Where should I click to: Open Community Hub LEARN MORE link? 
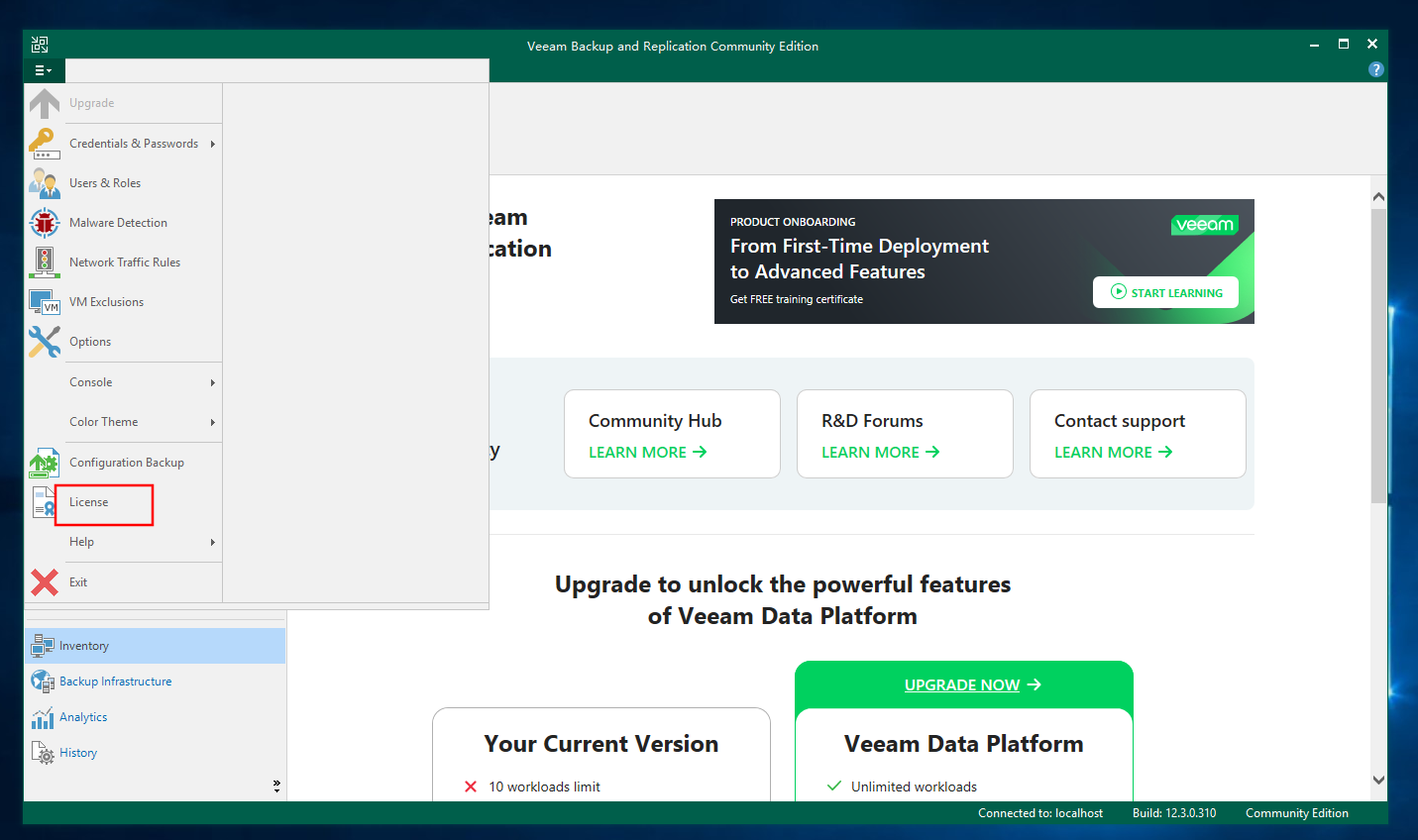point(647,452)
